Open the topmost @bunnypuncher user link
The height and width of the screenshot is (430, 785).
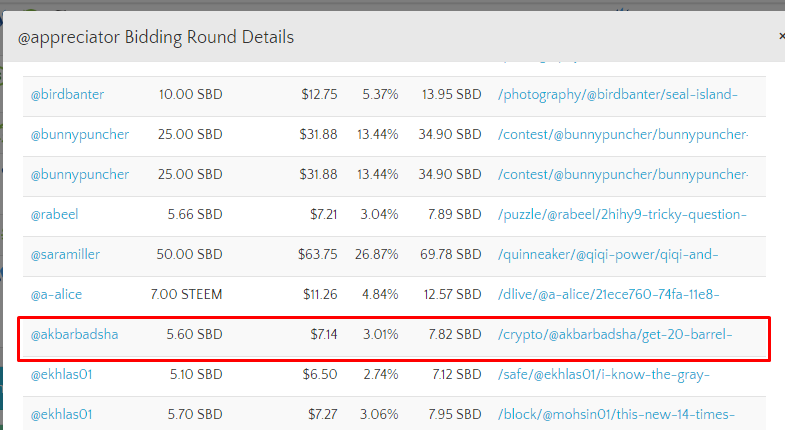pyautogui.click(x=79, y=134)
